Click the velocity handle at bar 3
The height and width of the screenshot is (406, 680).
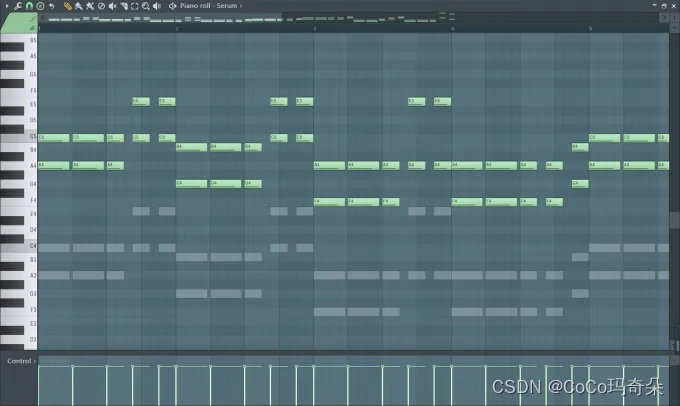(314, 367)
